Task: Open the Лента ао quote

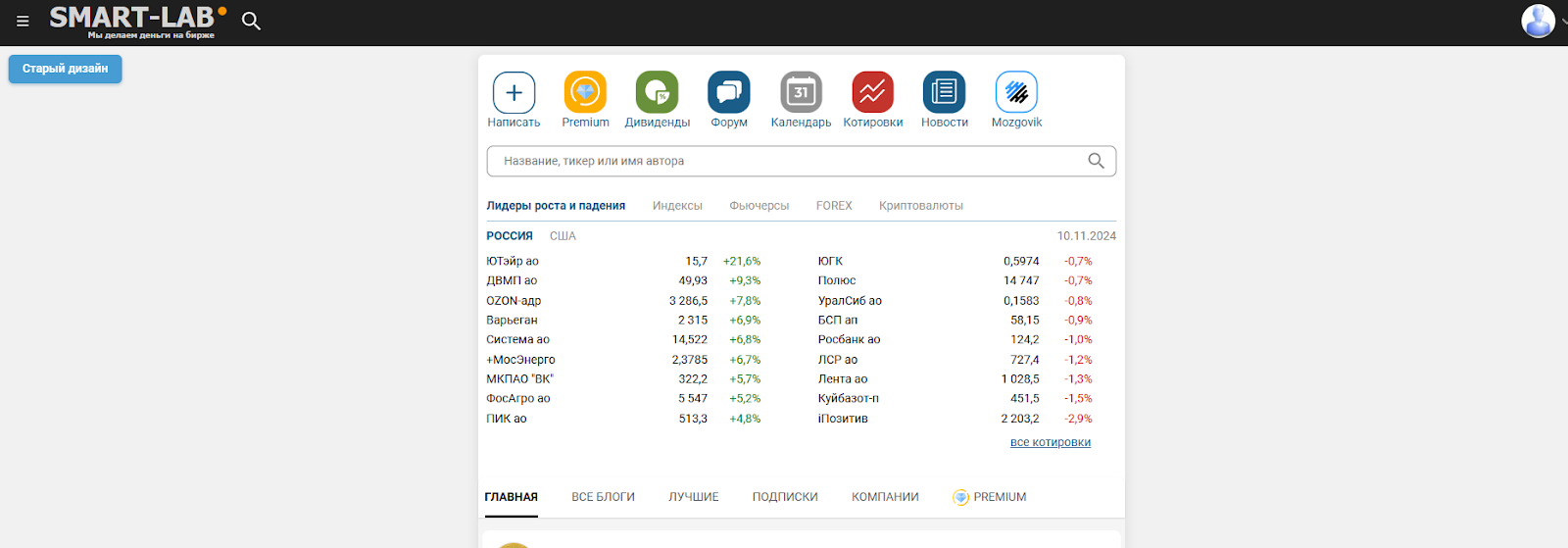Action: [x=843, y=379]
